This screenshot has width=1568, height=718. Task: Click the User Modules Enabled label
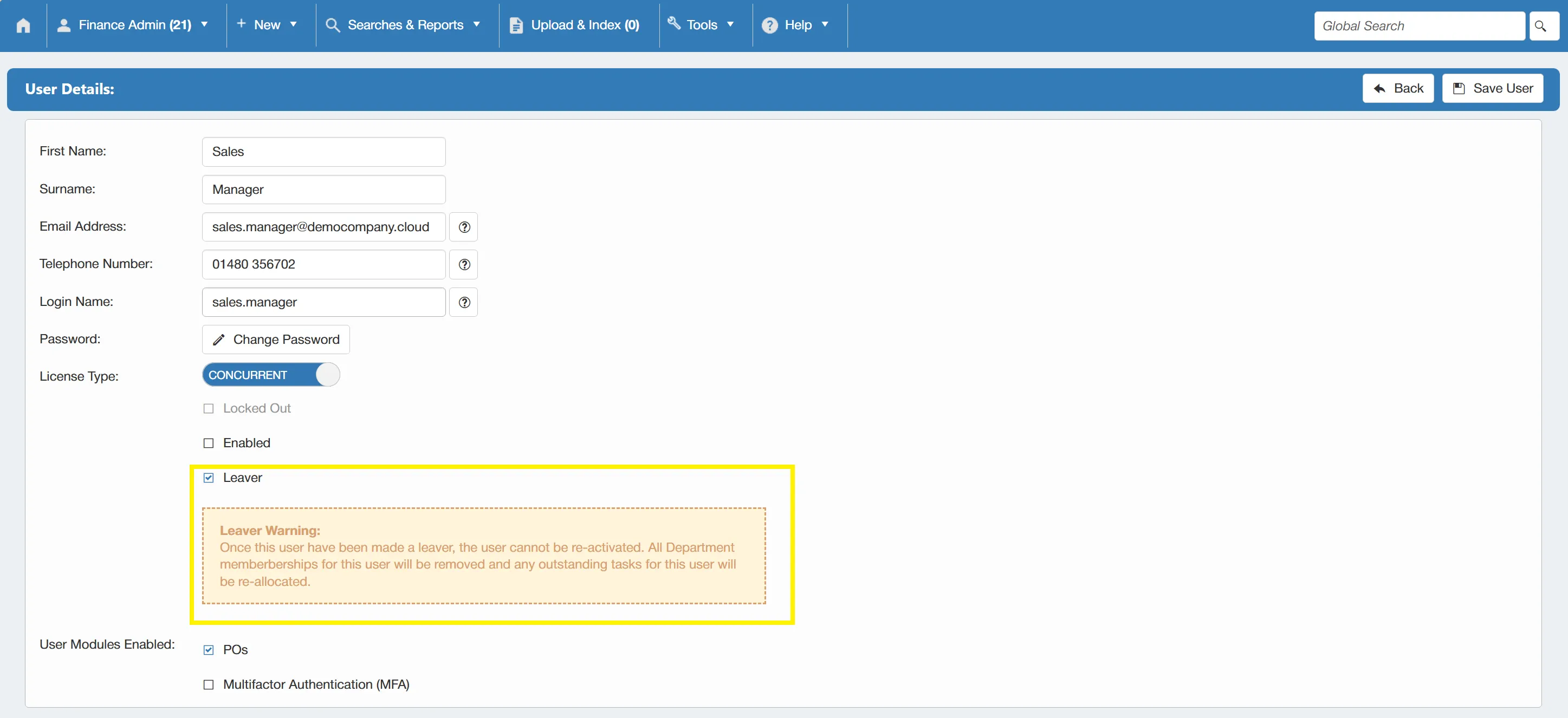(107, 644)
